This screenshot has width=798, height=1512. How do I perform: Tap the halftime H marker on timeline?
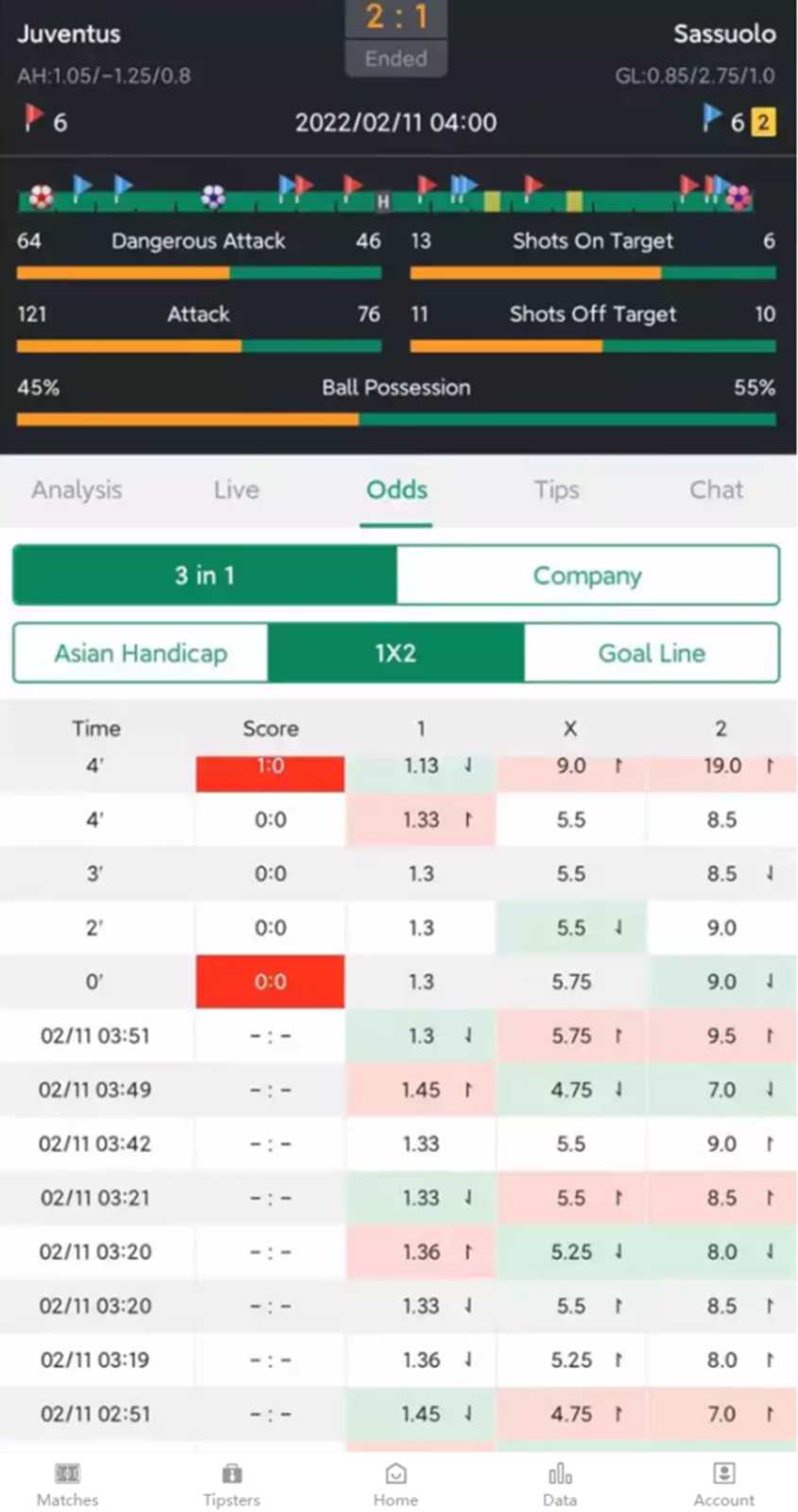click(x=383, y=201)
